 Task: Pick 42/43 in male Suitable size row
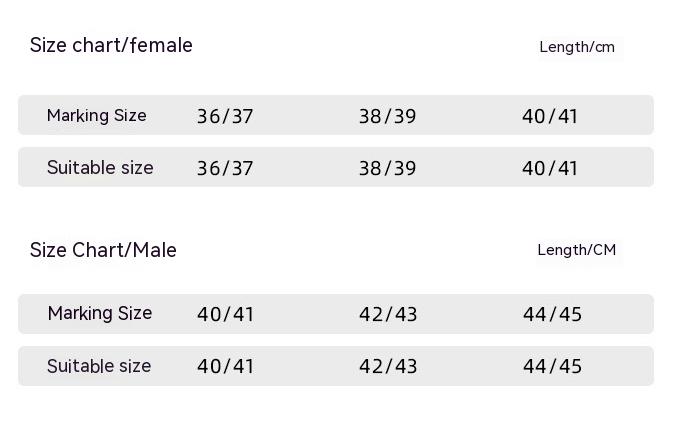click(388, 366)
